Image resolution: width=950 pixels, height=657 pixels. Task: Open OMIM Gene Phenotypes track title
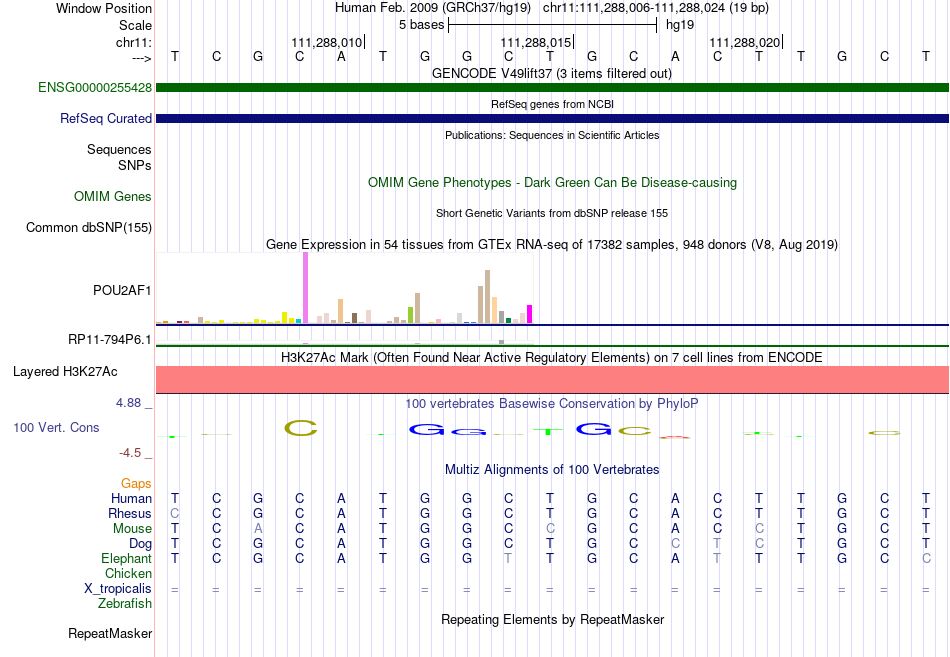pyautogui.click(x=552, y=182)
